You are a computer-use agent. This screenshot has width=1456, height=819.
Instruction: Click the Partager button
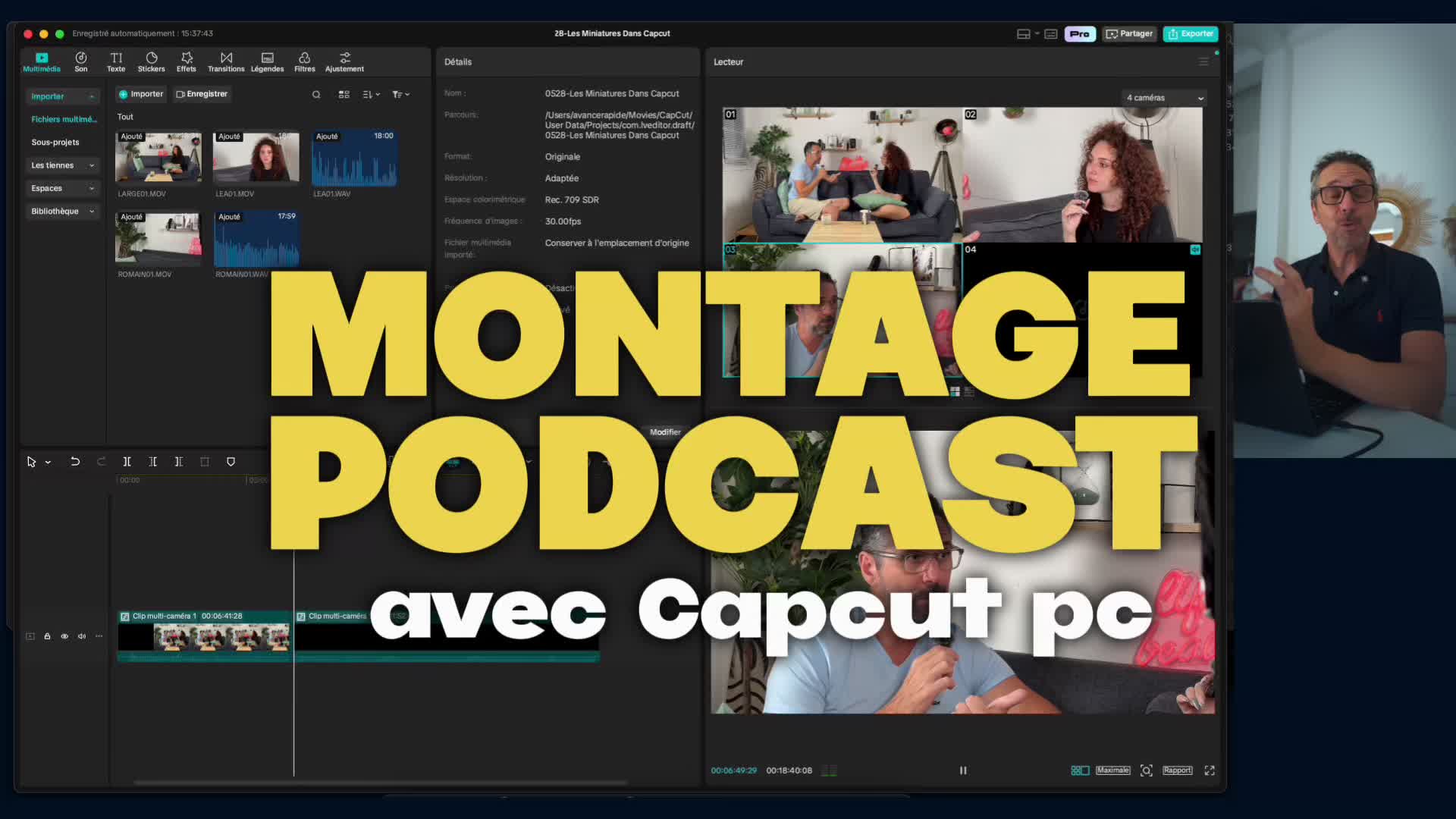tap(1129, 34)
